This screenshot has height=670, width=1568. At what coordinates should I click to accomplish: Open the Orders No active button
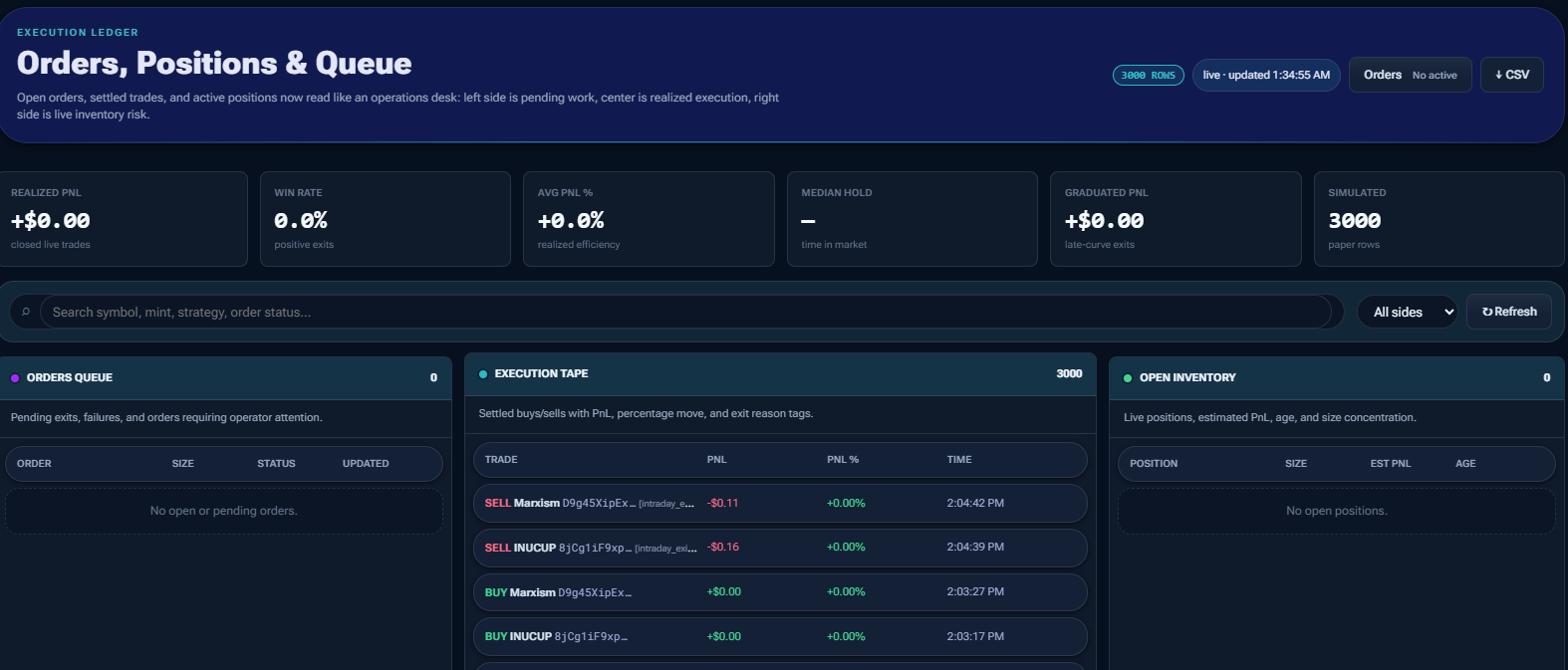tap(1410, 75)
